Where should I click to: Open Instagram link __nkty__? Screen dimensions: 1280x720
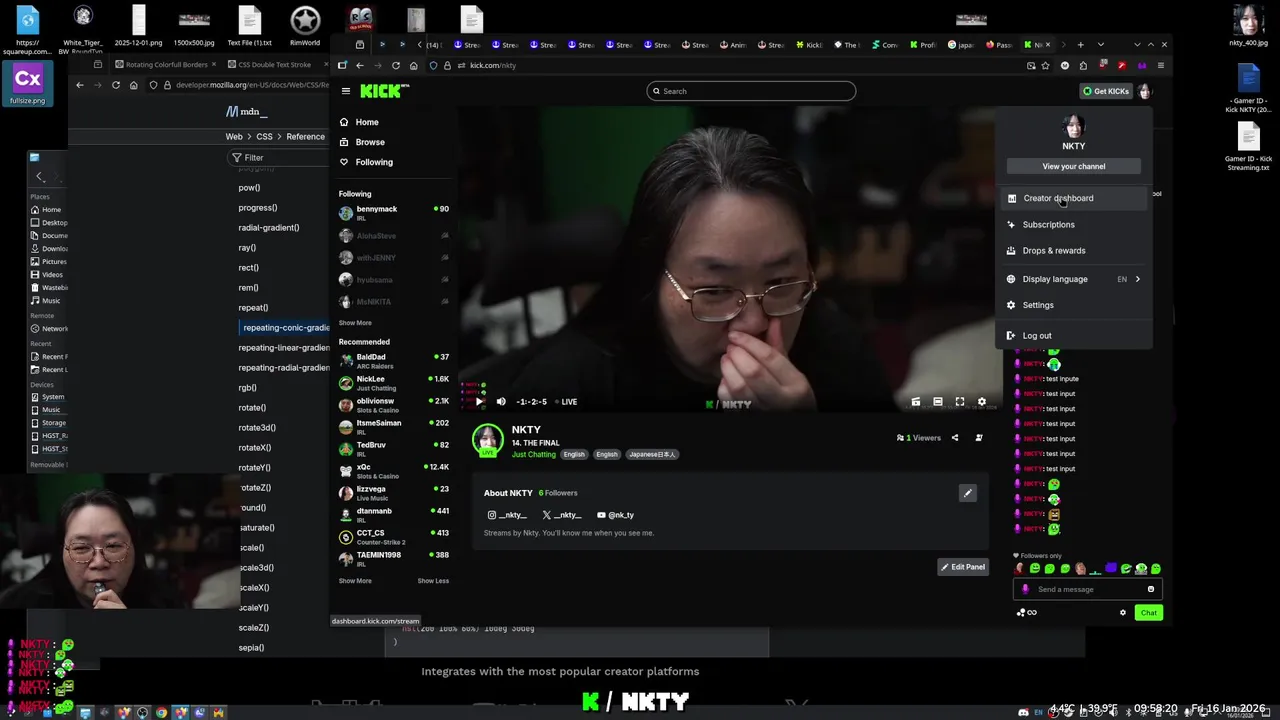507,515
